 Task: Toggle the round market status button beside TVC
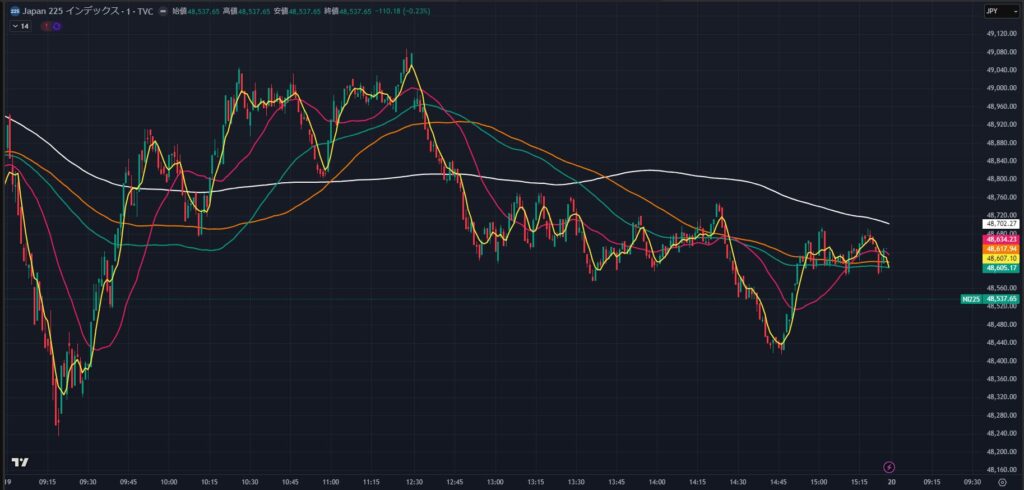[x=162, y=11]
